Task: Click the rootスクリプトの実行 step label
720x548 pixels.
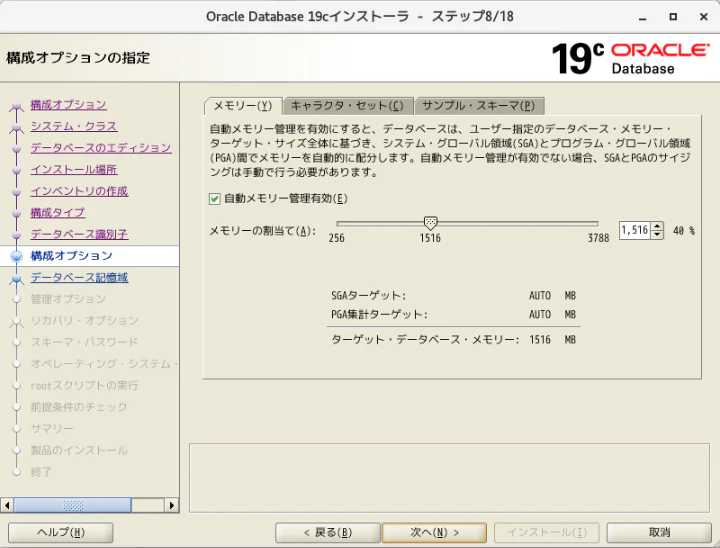Action: [84, 385]
